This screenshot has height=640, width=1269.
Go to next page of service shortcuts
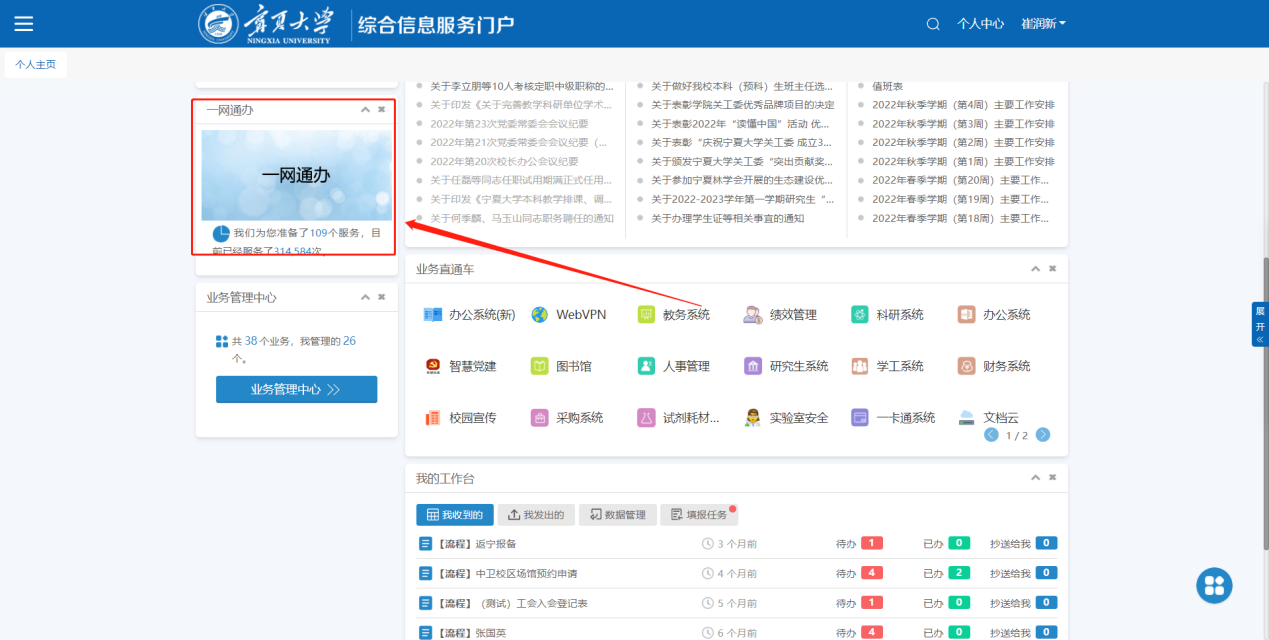(1043, 435)
